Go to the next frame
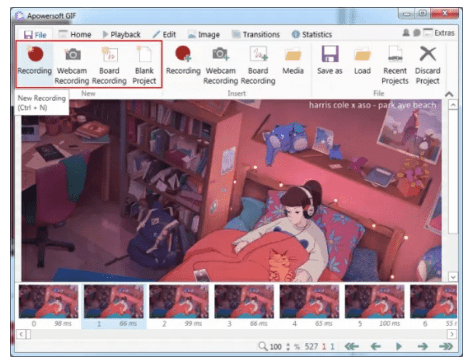The image size is (466, 364). pyautogui.click(x=422, y=346)
